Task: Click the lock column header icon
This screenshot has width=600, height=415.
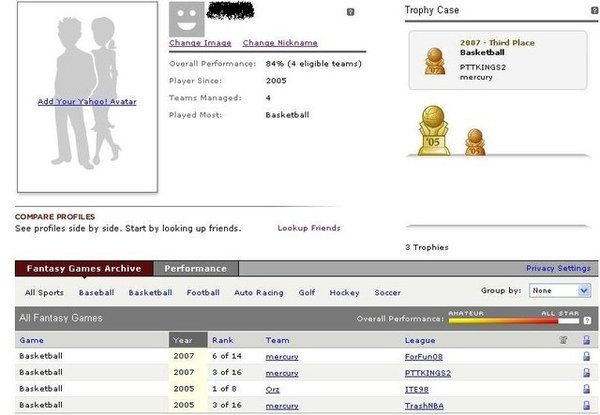Action: 586,340
